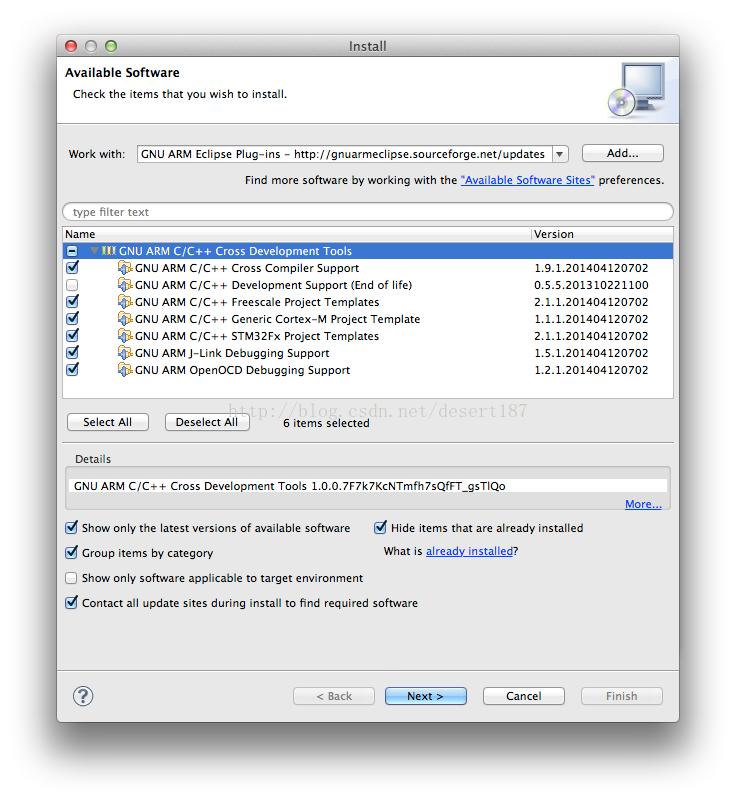Click the Details text showing version 1.0.0

290,486
